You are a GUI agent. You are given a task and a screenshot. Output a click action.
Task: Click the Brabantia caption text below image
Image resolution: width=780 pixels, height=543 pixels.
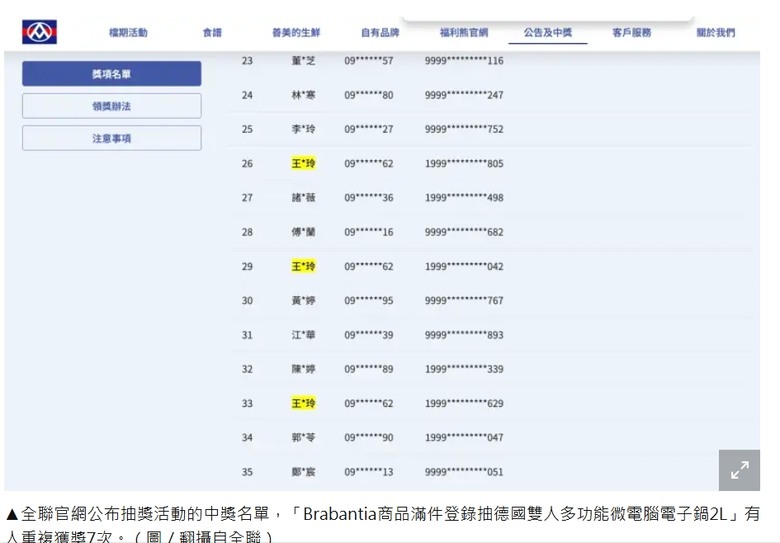[x=383, y=524]
